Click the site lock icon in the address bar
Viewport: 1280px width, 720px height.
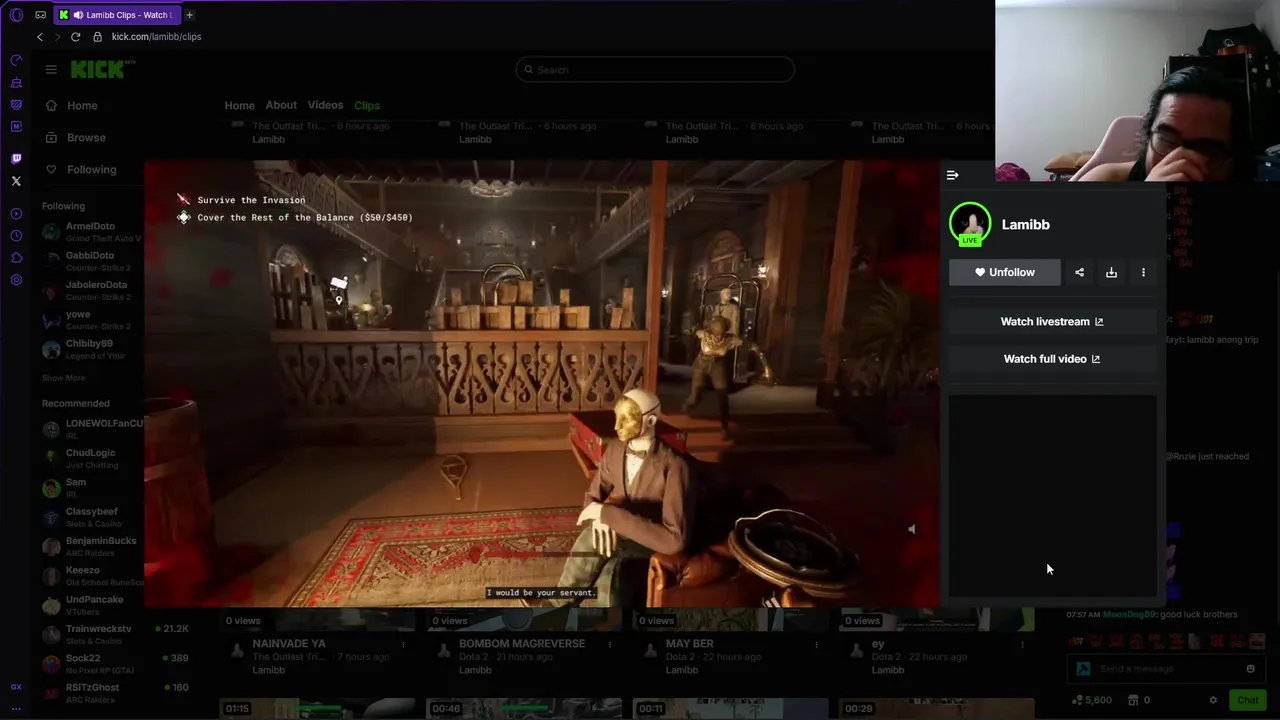[97, 37]
